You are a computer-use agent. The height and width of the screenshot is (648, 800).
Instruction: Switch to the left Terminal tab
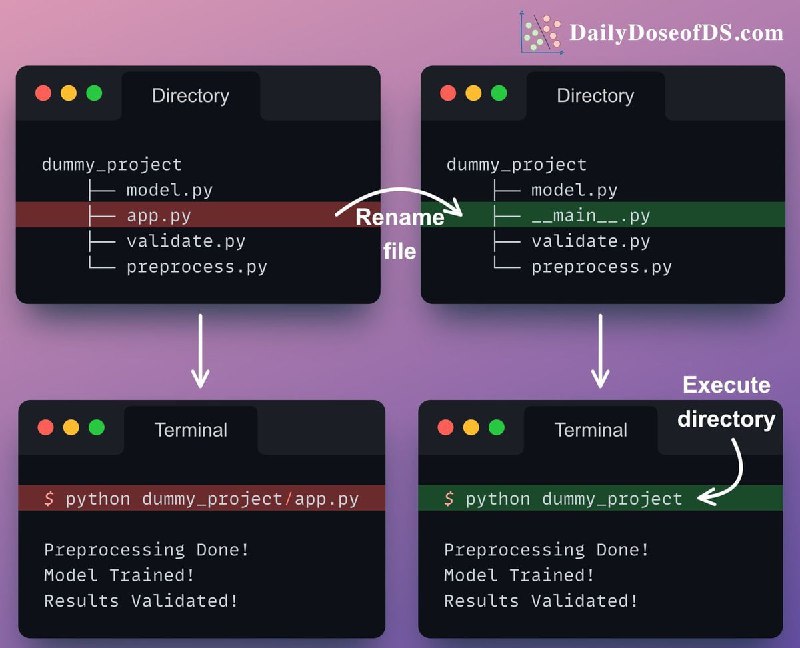pos(191,430)
